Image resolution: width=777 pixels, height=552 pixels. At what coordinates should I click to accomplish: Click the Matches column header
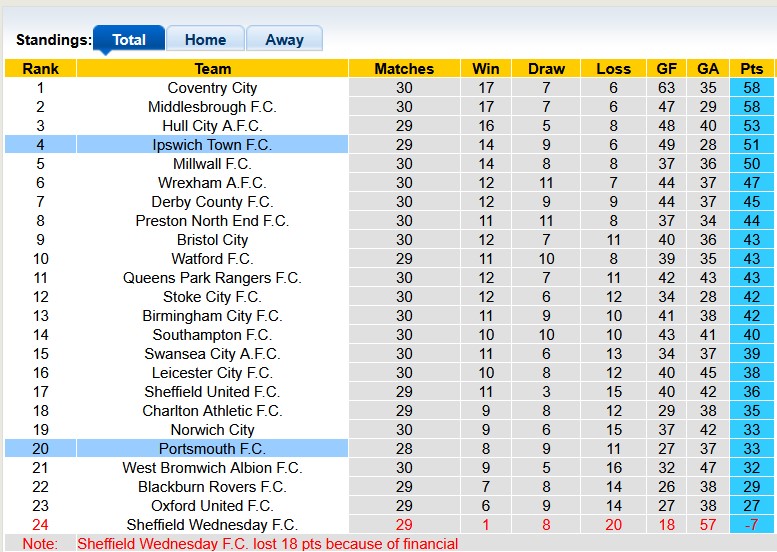[x=404, y=69]
